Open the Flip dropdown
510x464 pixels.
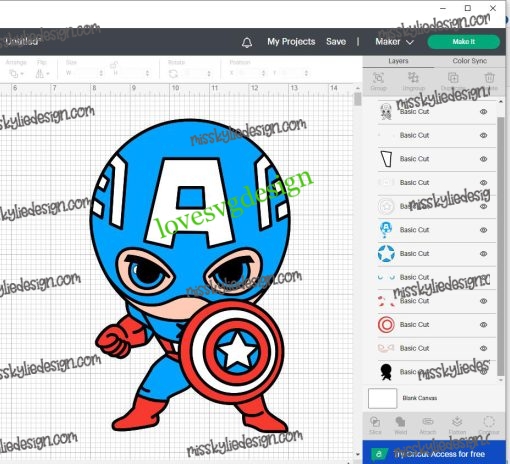click(42, 74)
